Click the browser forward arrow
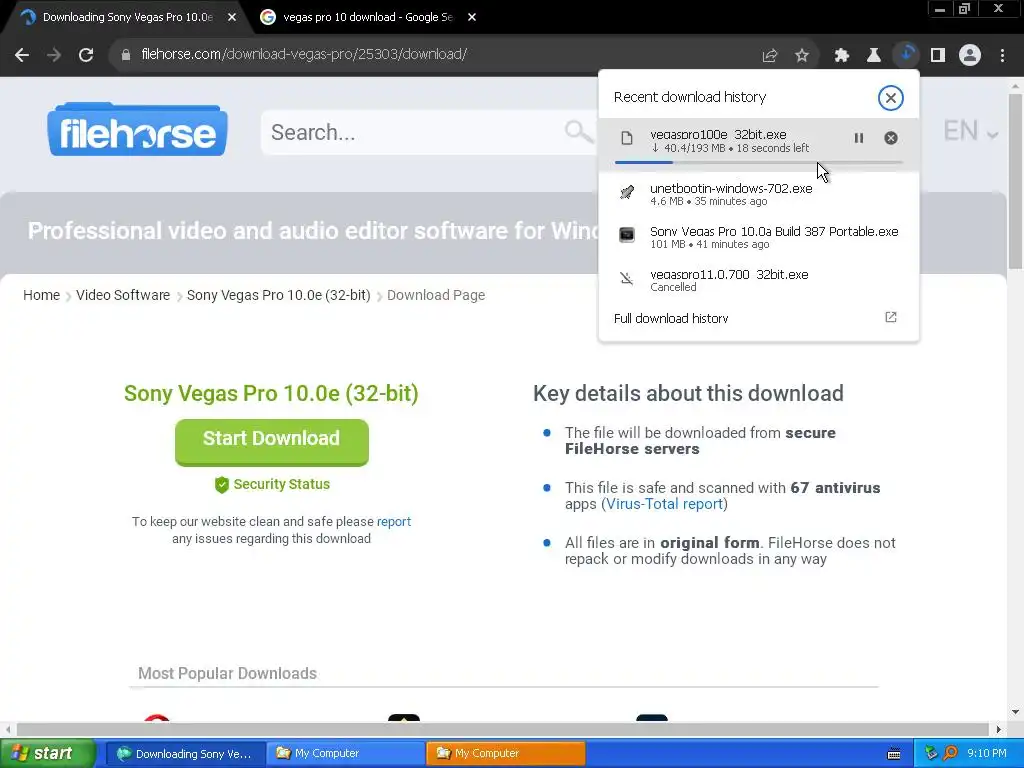 [54, 55]
